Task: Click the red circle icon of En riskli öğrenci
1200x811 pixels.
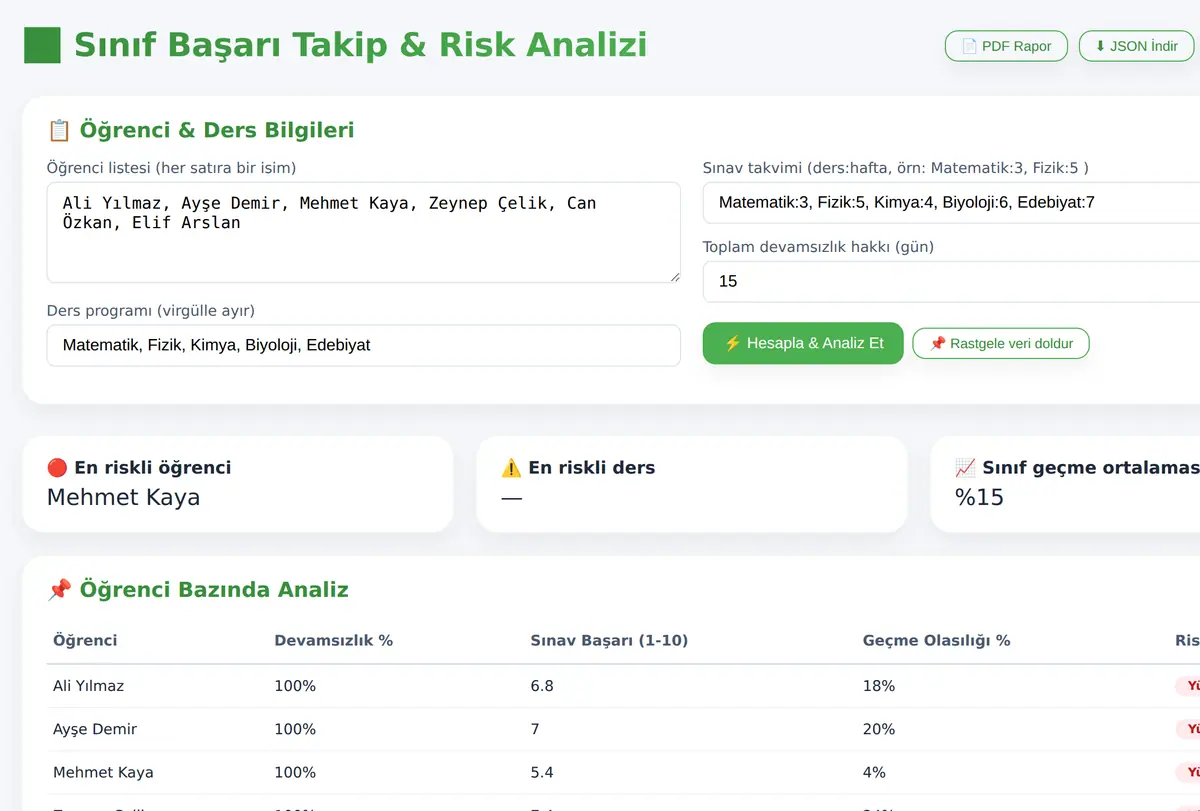Action: (x=57, y=467)
